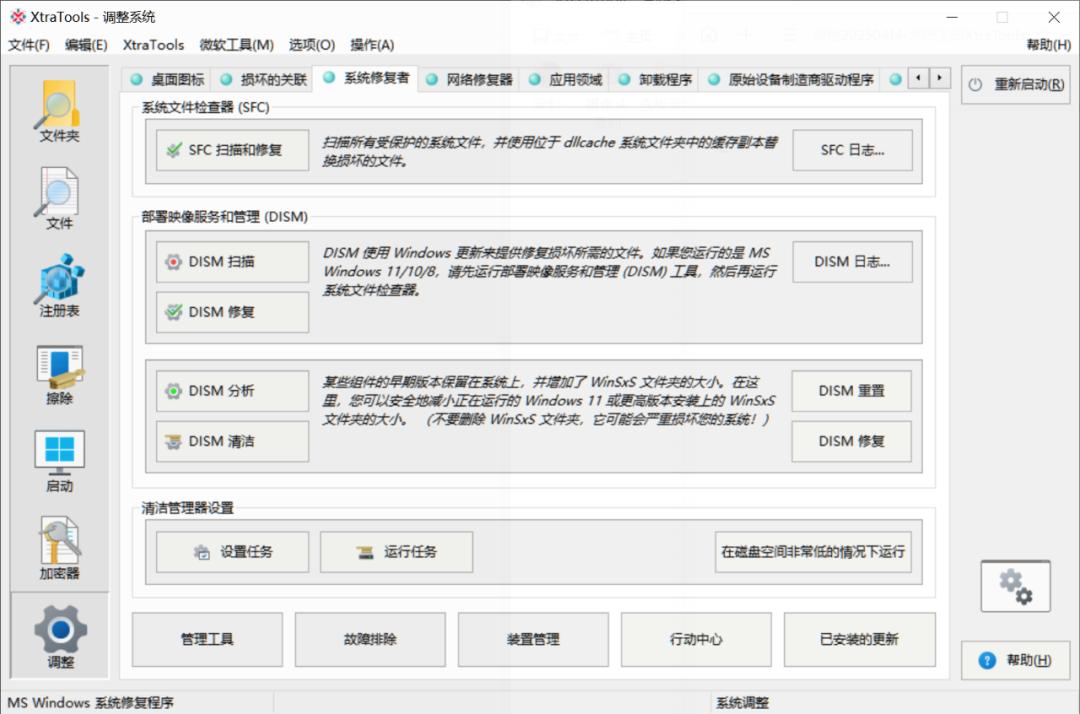Click the right tab scroll arrow
1080x714 pixels.
tap(938, 76)
